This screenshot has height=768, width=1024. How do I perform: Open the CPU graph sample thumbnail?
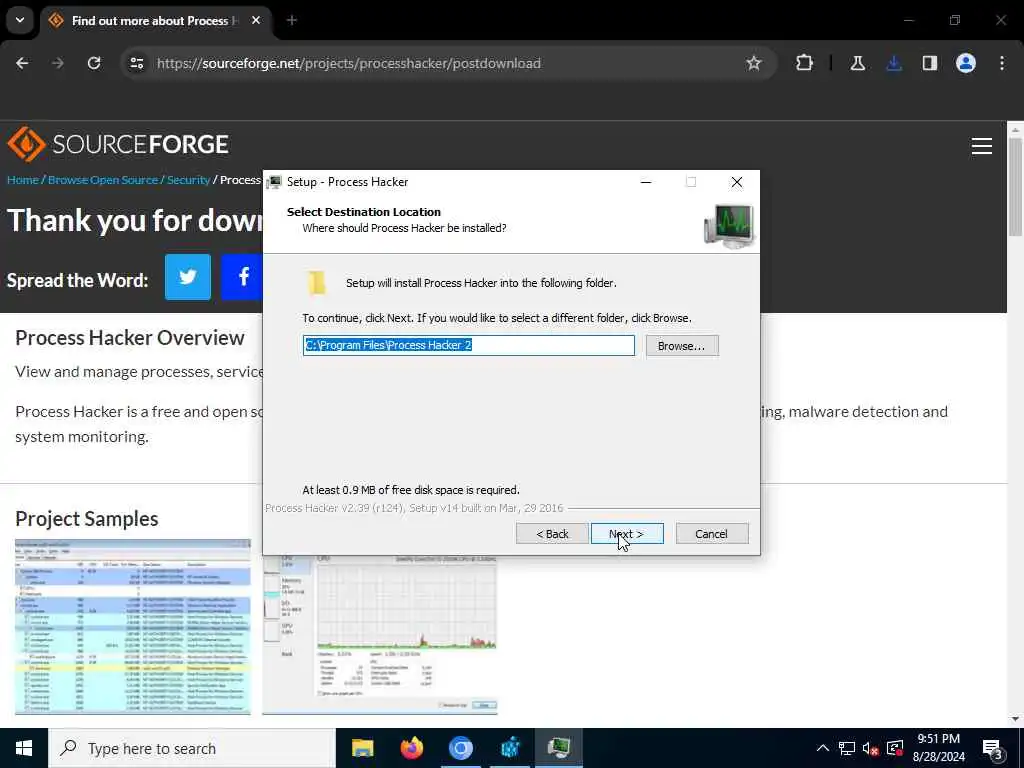[380, 634]
